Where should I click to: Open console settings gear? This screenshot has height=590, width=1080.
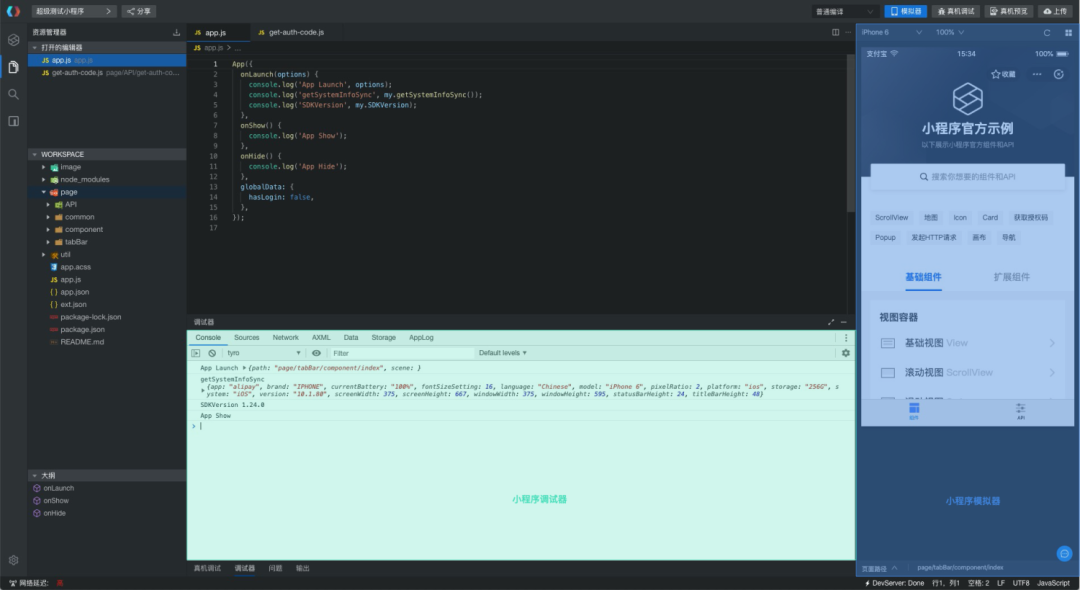coord(845,353)
